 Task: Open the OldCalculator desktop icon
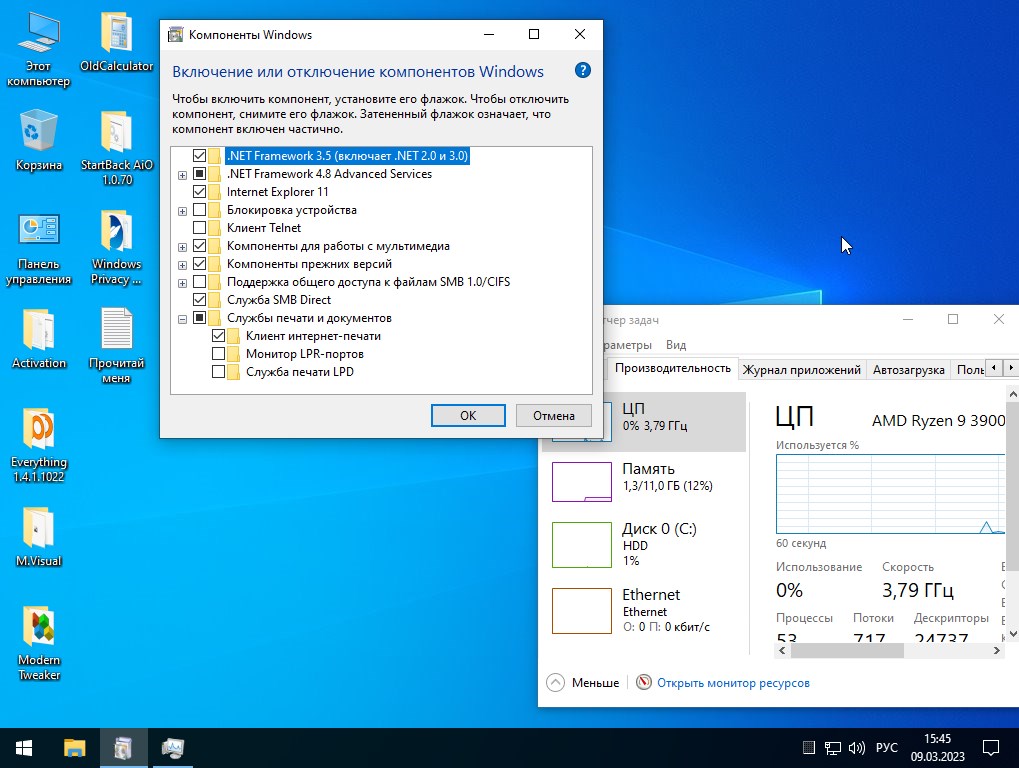[x=116, y=37]
